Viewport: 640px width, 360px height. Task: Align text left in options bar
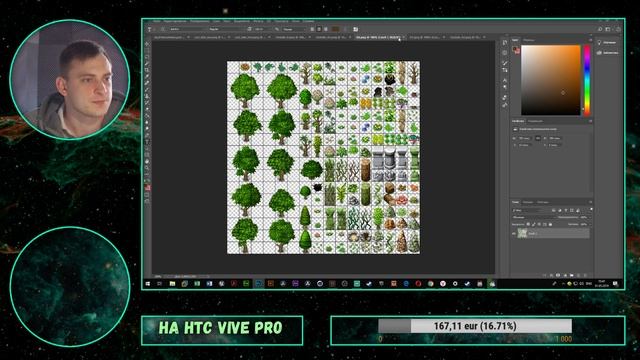click(313, 29)
